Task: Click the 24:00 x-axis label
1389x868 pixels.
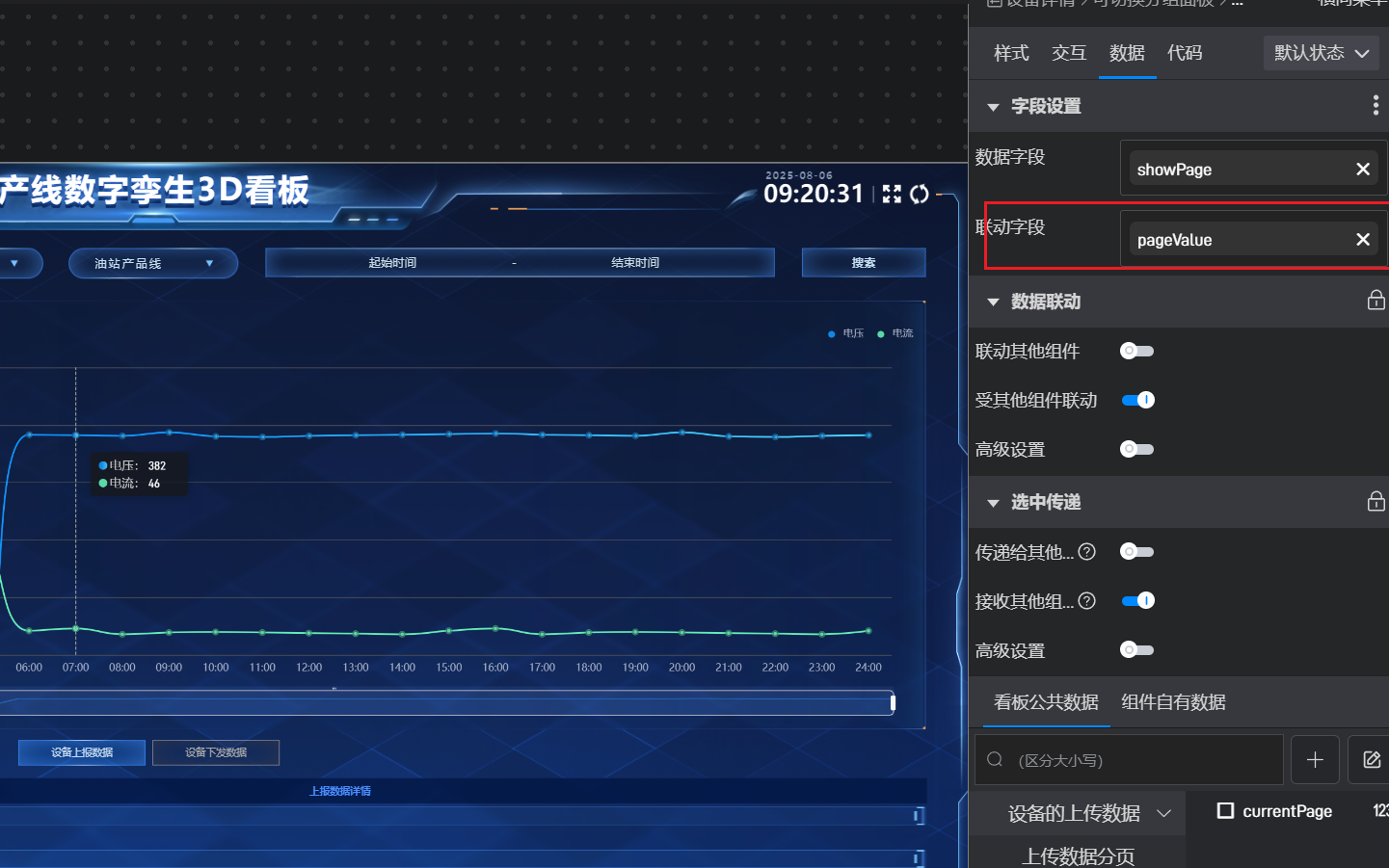Action: pos(868,668)
